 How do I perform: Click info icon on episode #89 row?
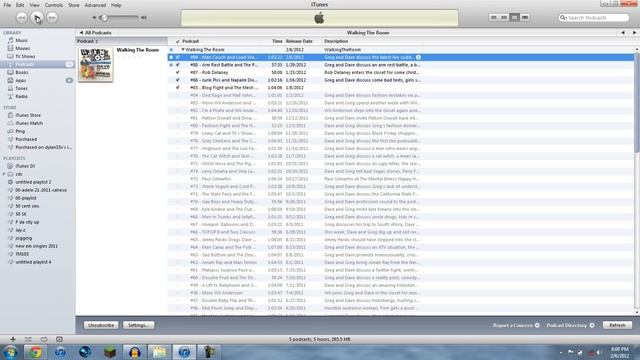(x=418, y=57)
